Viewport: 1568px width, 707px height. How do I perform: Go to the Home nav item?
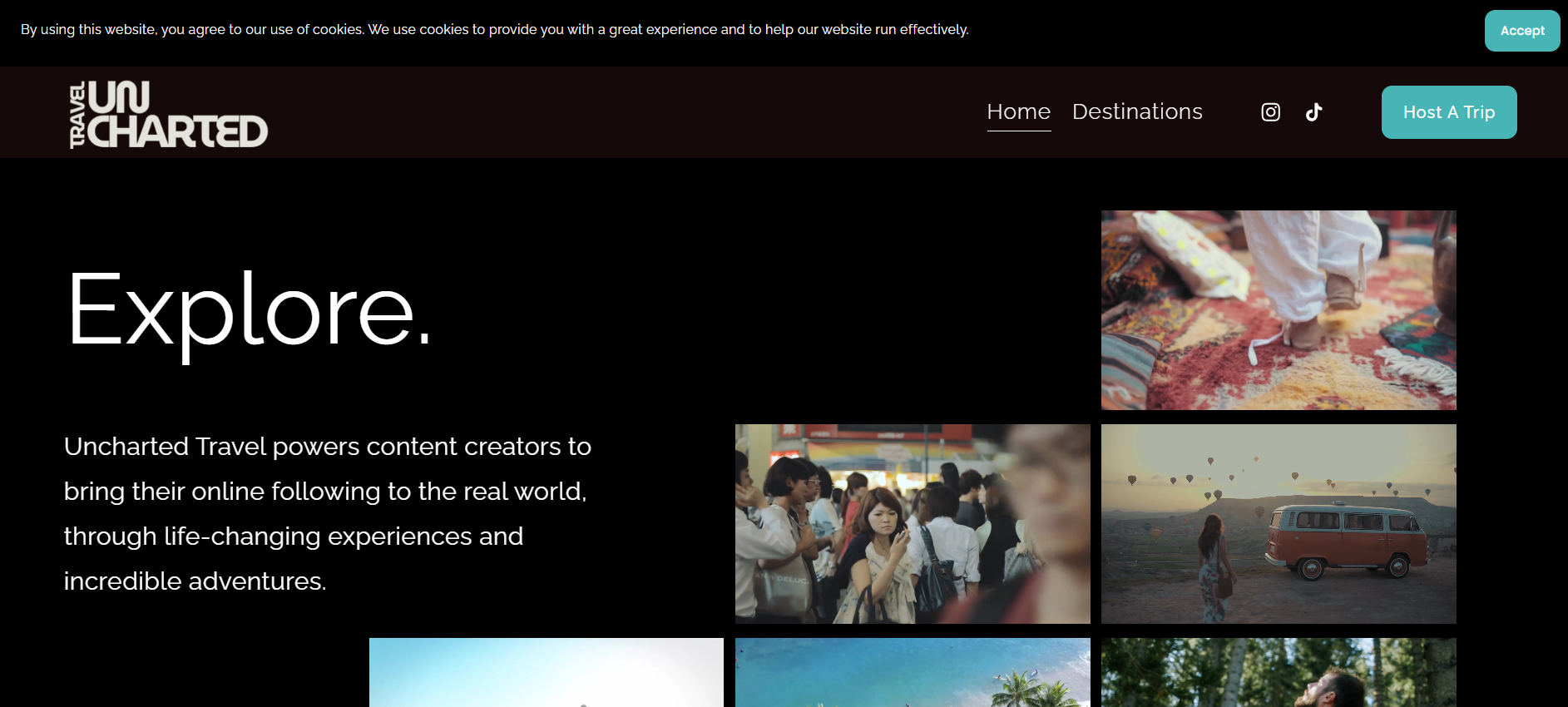tap(1018, 111)
